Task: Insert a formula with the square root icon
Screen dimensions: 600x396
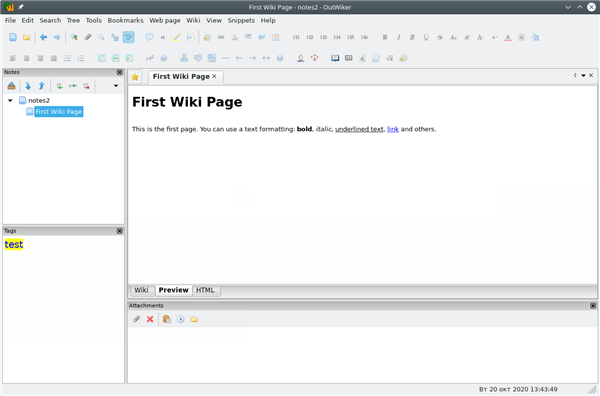Action: pyautogui.click(x=390, y=58)
